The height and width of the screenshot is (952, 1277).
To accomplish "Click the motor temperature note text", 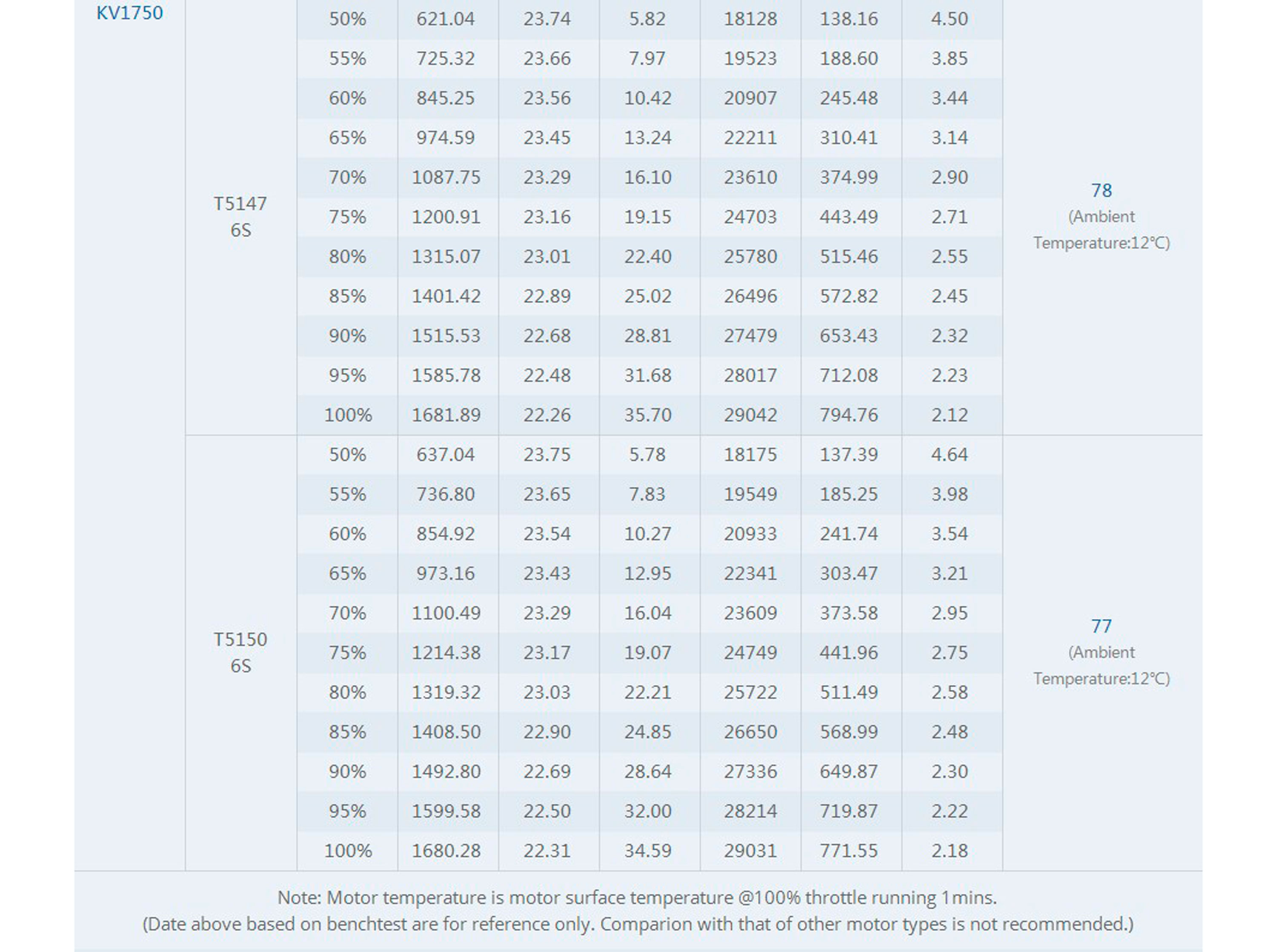I will (x=637, y=898).
